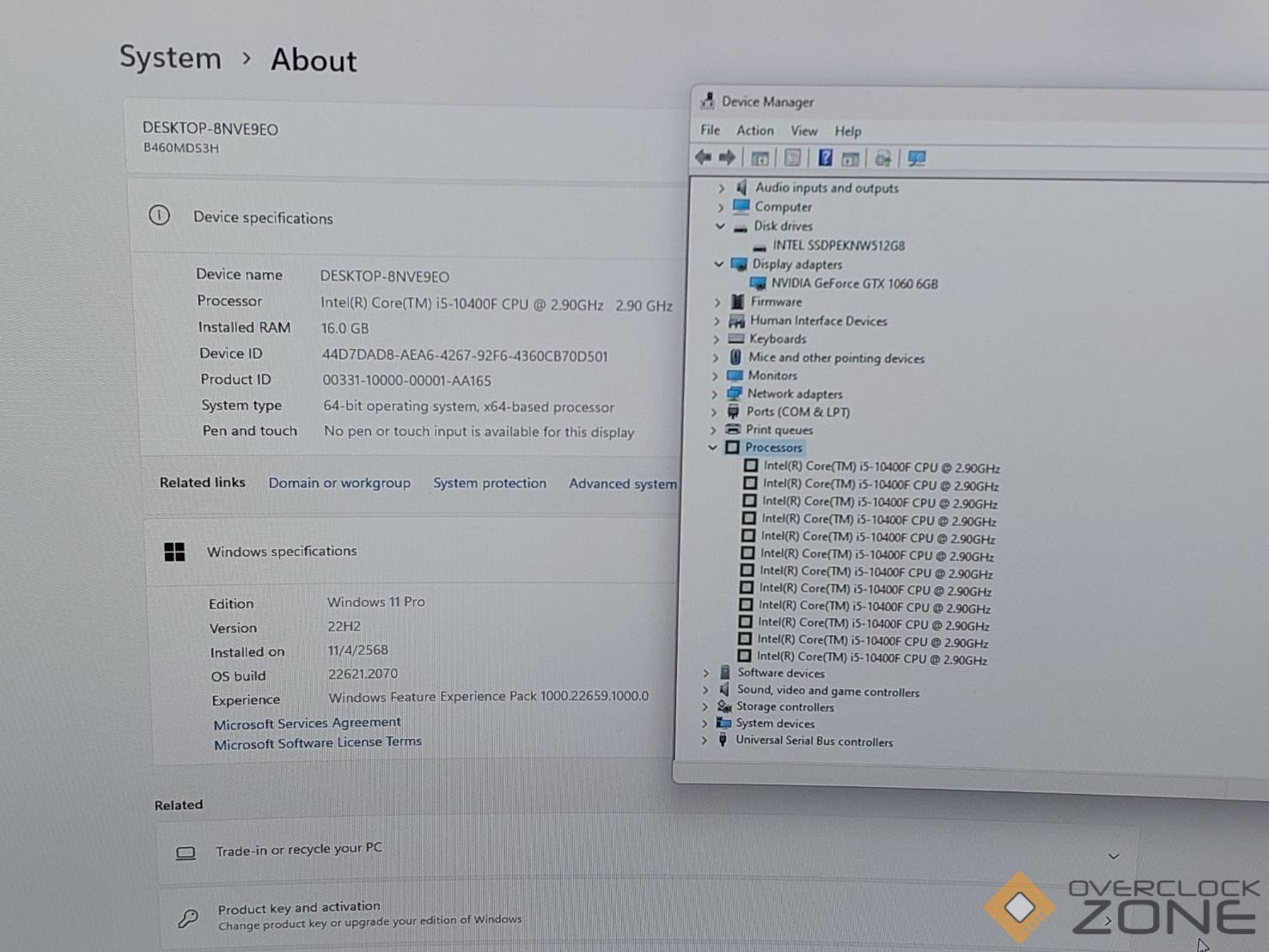Open the View menu in Device Manager
This screenshot has height=952, width=1269.
804,131
